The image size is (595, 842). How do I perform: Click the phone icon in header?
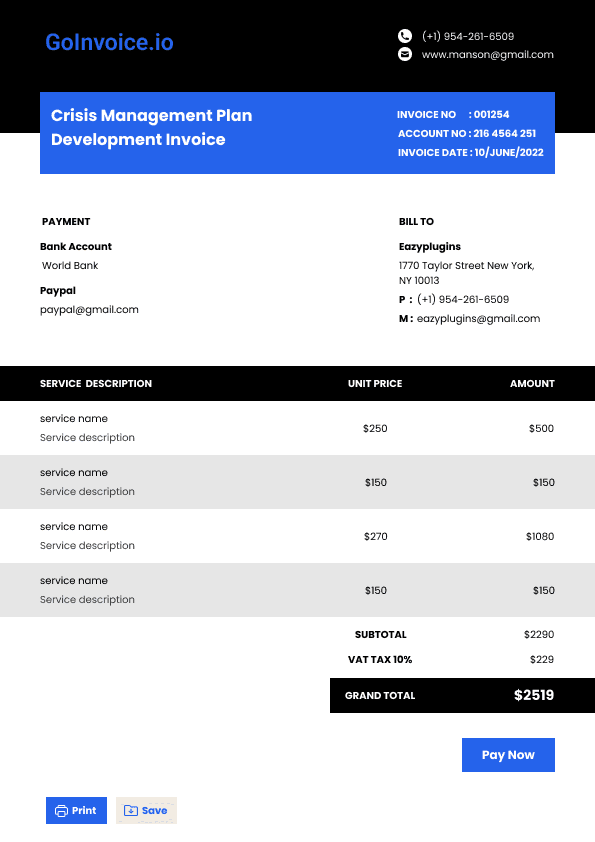tap(405, 36)
